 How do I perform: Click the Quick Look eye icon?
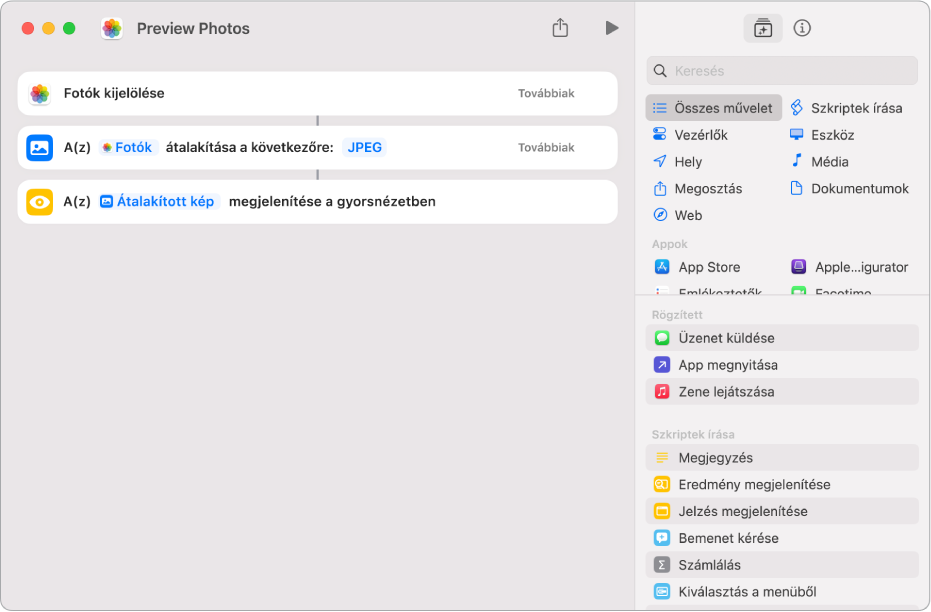pos(40,201)
